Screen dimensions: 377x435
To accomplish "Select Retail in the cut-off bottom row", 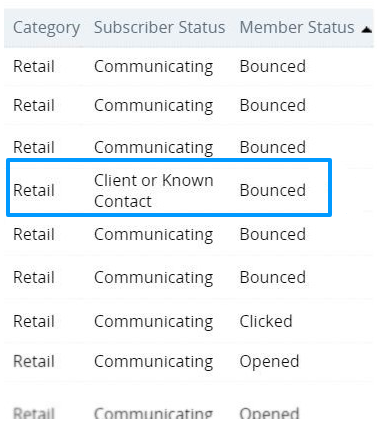I will tap(34, 413).
